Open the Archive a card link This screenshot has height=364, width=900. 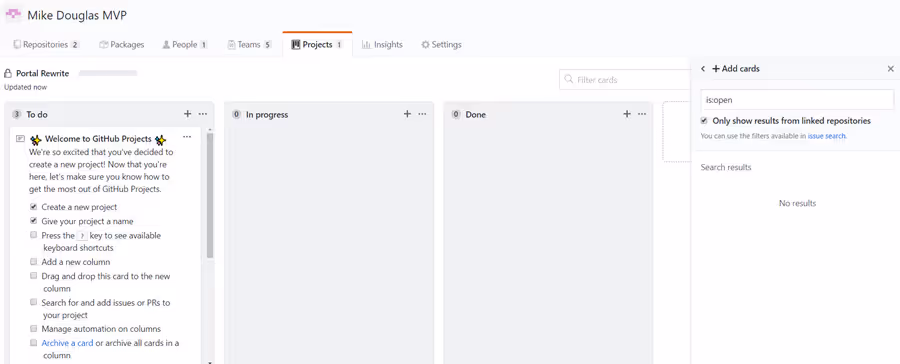tap(67, 343)
